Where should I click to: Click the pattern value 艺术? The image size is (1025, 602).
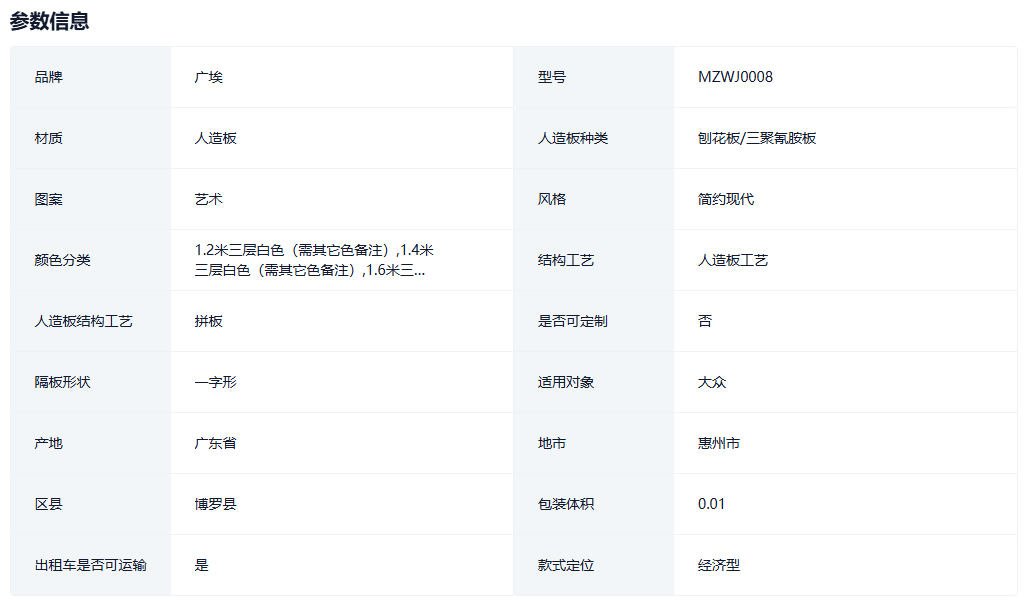(x=209, y=199)
